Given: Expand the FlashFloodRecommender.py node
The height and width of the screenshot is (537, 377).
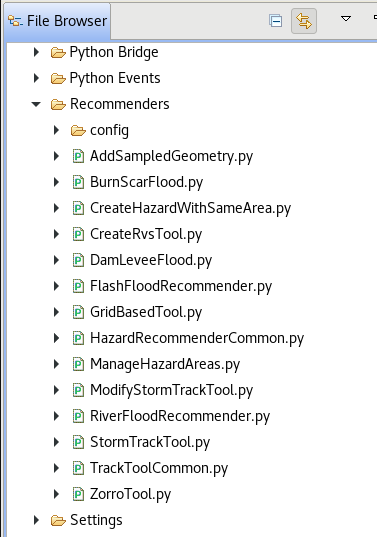Looking at the screenshot, I should tap(56, 286).
